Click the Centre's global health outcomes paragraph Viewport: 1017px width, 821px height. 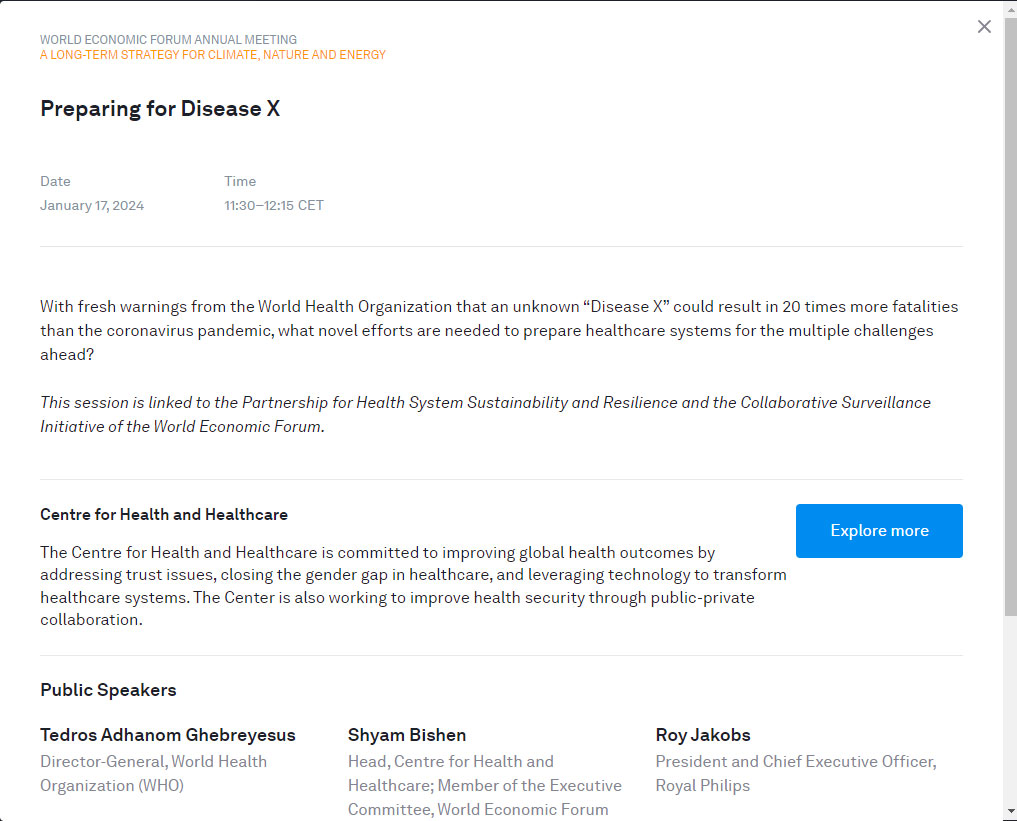[x=413, y=585]
